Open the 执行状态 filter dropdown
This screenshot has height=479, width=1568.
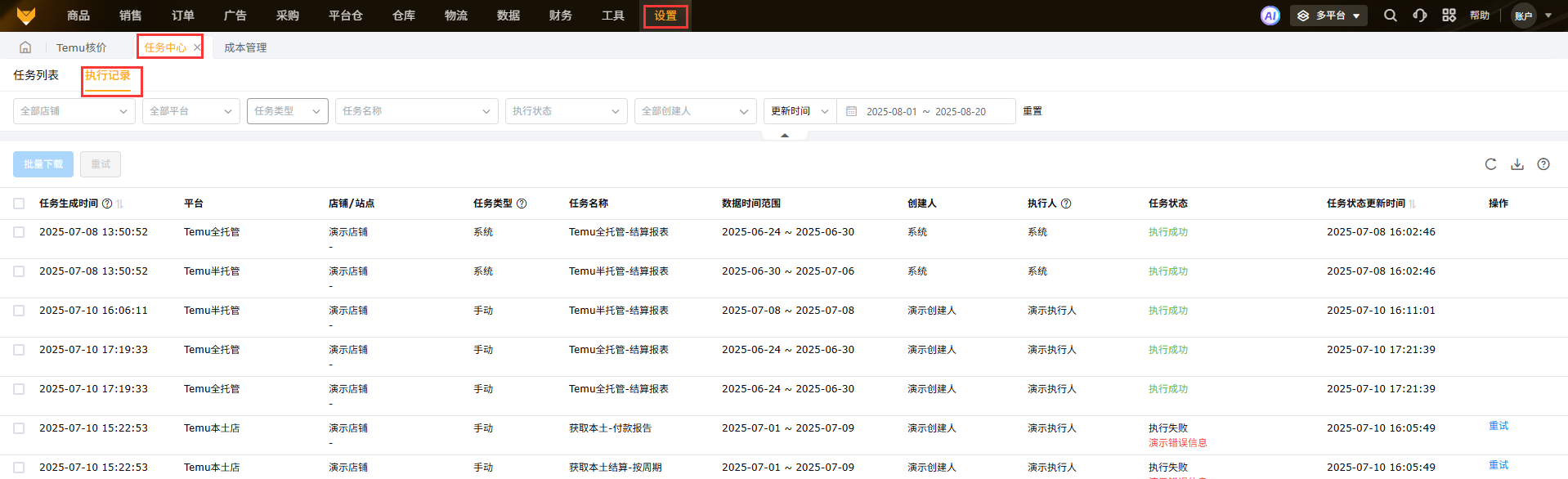coord(566,111)
